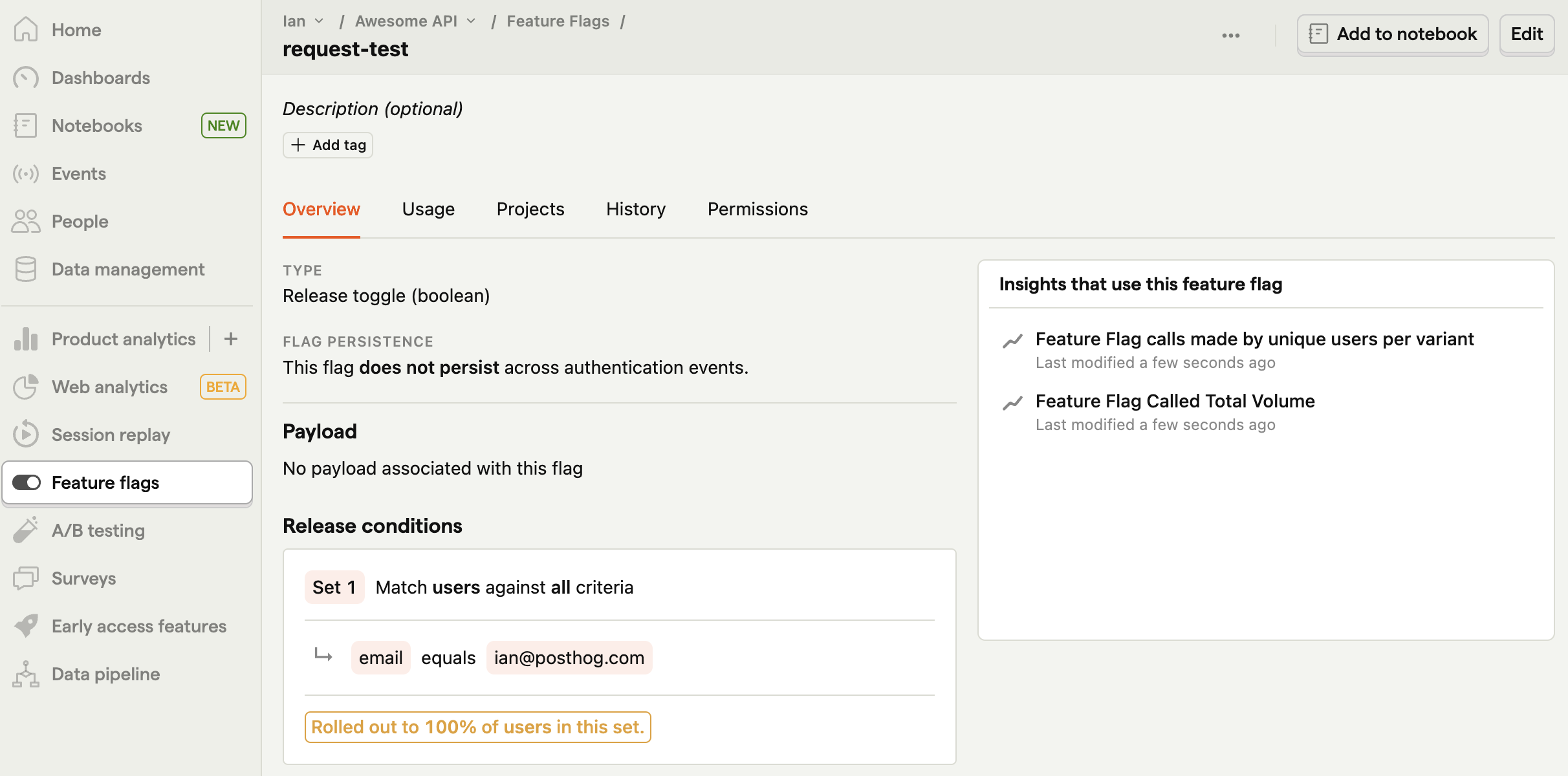Open the three-dot more options menu
The height and width of the screenshot is (776, 1568).
(x=1231, y=36)
